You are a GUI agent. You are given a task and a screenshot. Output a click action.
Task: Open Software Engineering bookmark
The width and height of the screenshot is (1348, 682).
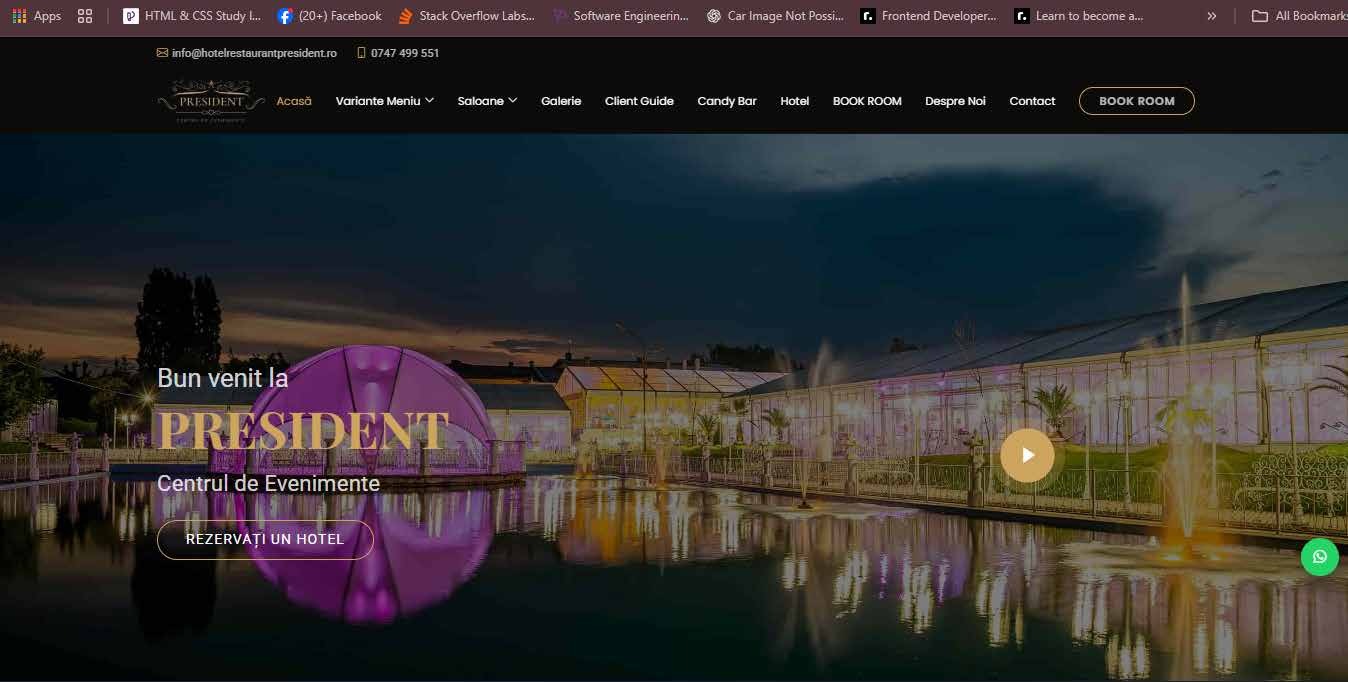[621, 16]
